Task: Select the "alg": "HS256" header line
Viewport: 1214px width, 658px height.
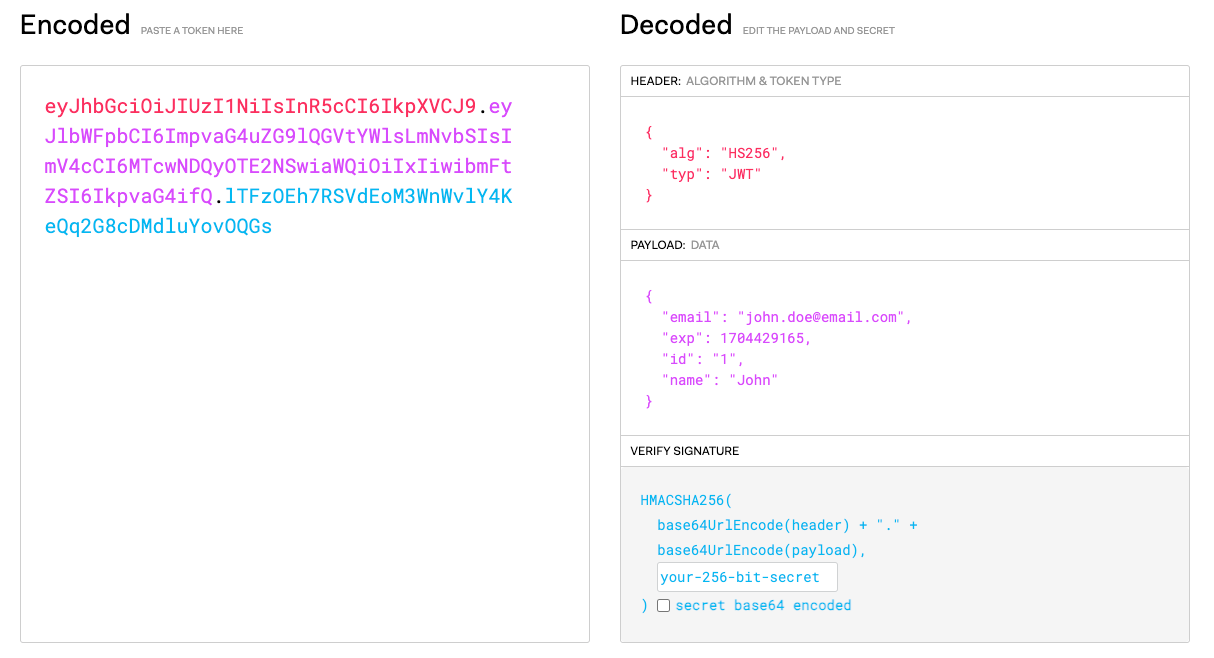Action: [725, 153]
